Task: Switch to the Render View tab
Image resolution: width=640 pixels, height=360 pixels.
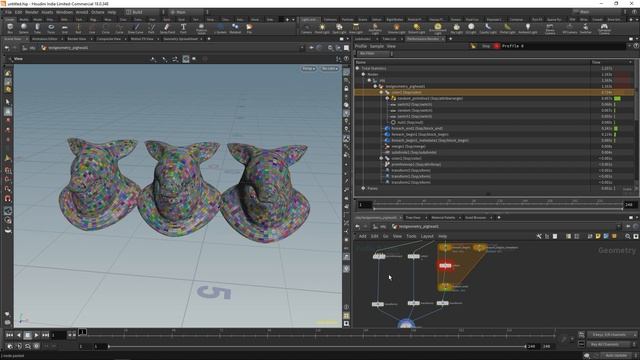Action: 77,39
